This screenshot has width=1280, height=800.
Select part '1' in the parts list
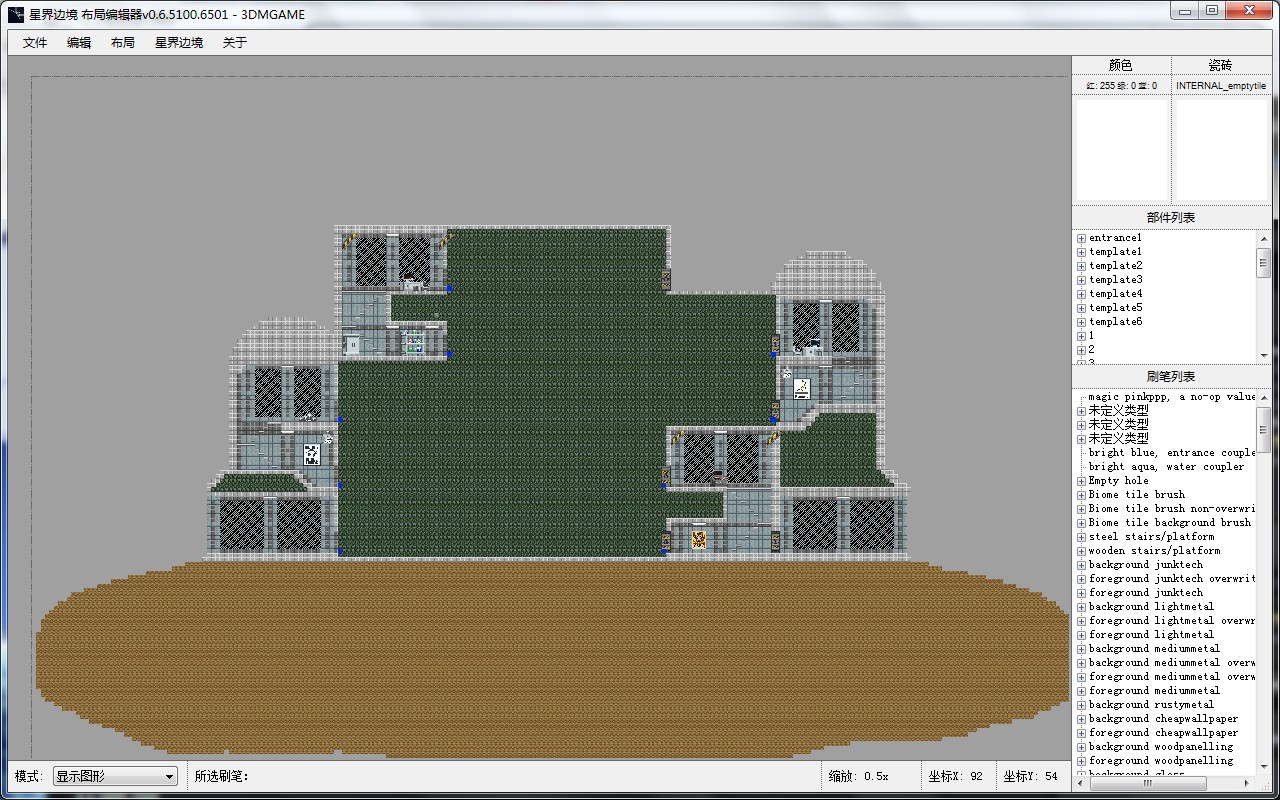[1092, 336]
